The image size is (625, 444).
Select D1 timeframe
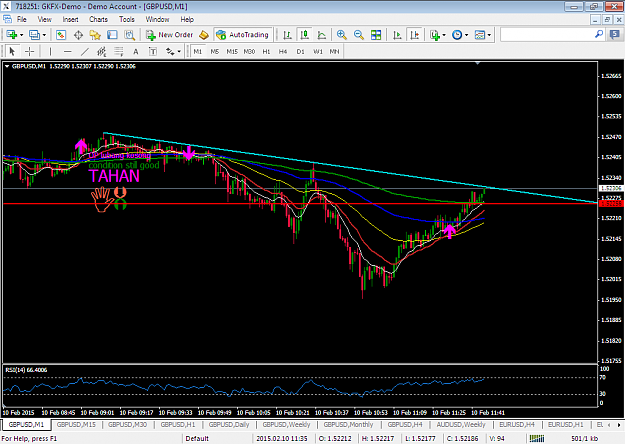coord(301,52)
